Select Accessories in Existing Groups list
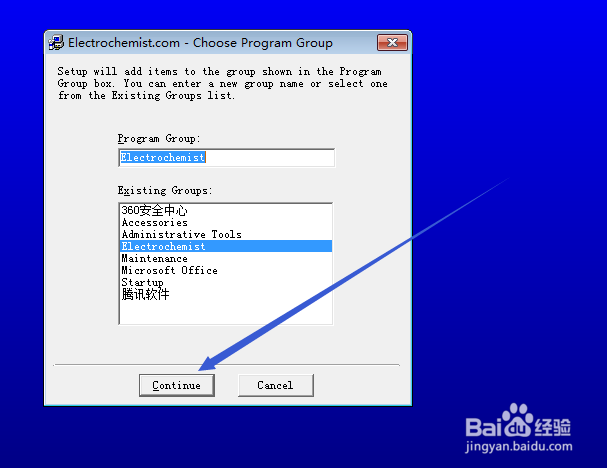The height and width of the screenshot is (468, 607). [226, 222]
